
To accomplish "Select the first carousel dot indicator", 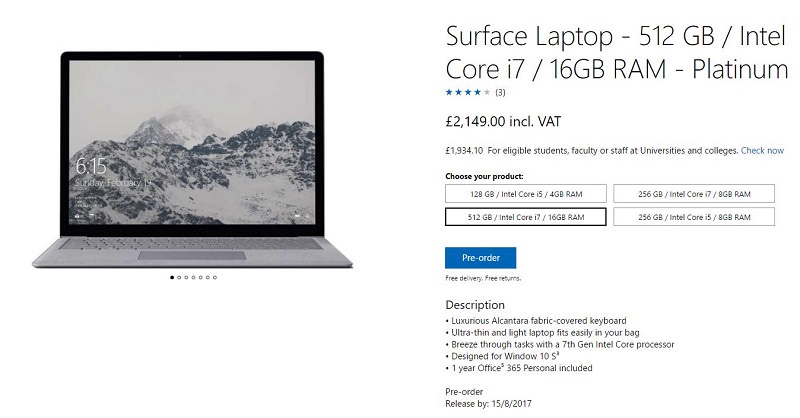I will coord(172,277).
